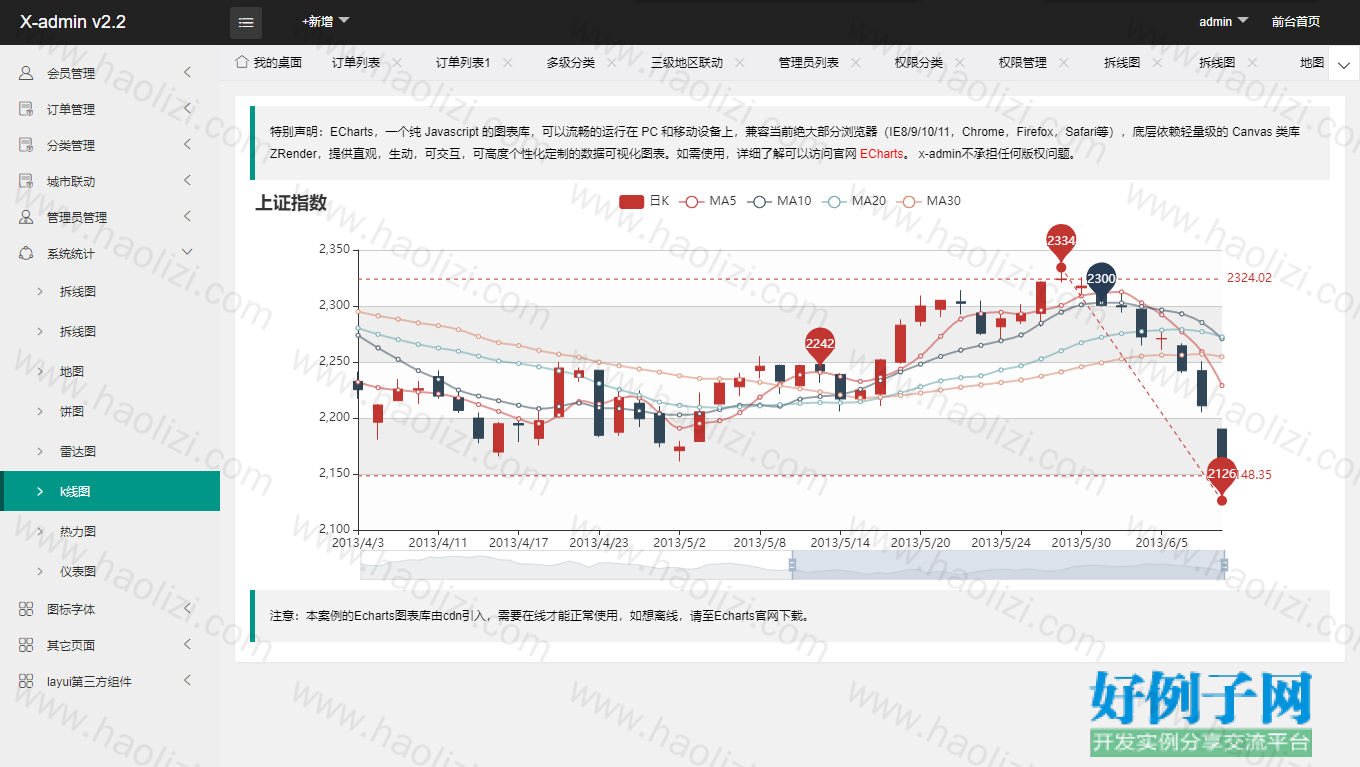
Task: Toggle the MA5 legend series
Action: (707, 201)
